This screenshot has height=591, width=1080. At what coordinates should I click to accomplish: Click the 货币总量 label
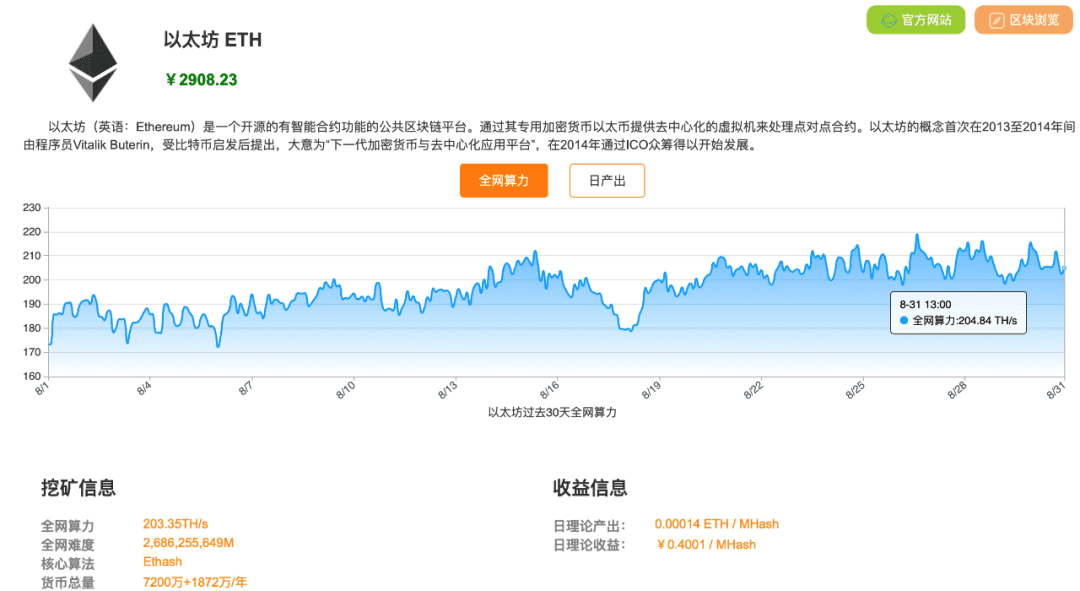(x=68, y=583)
